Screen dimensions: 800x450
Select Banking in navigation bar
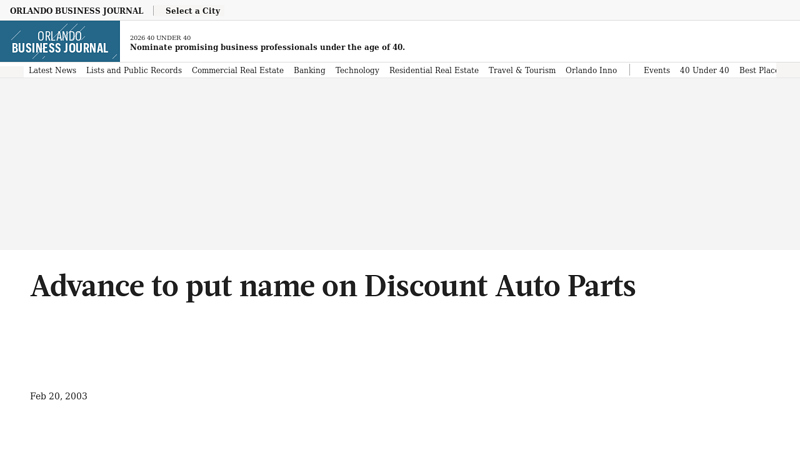point(309,70)
